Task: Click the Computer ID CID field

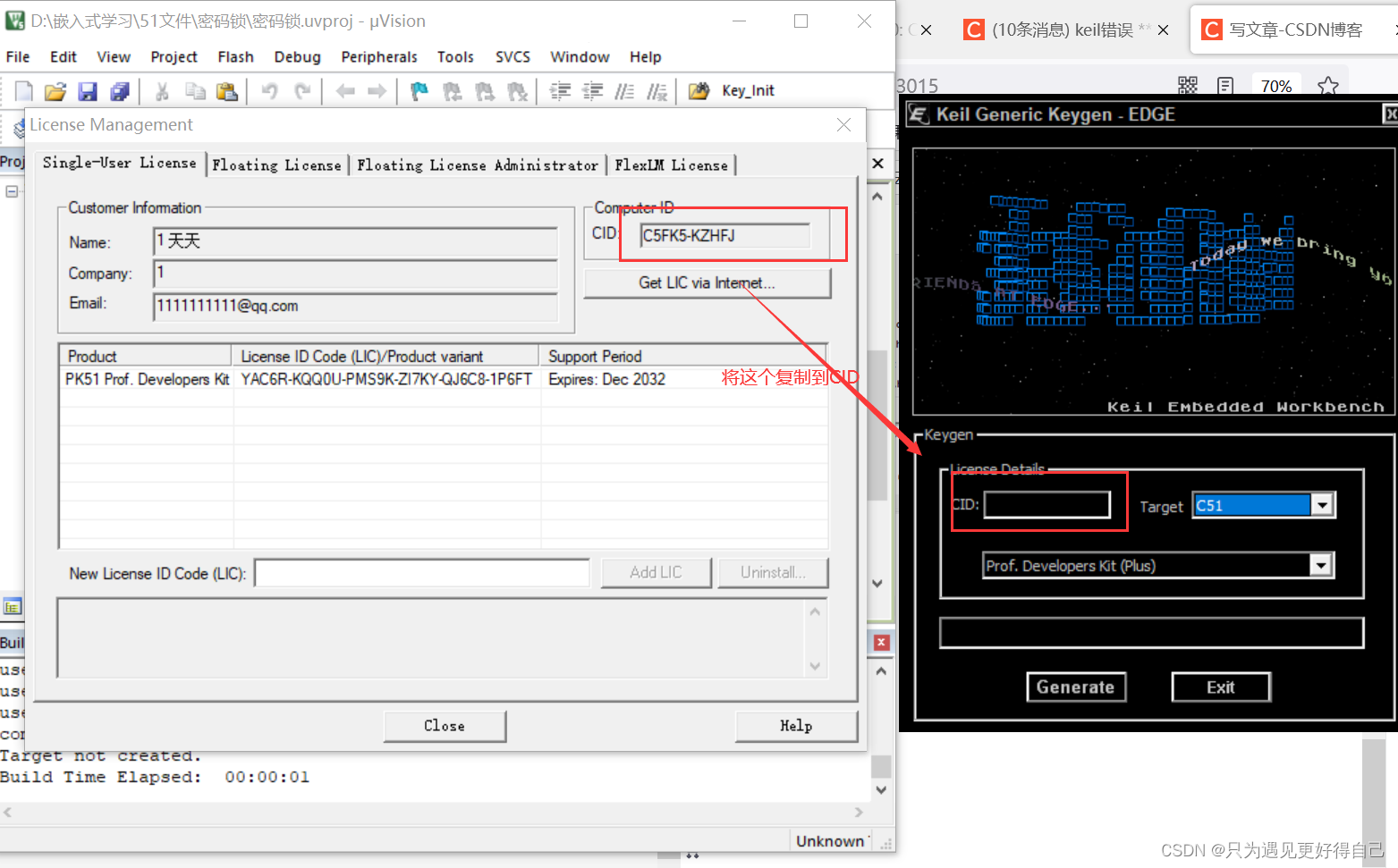Action: (725, 235)
